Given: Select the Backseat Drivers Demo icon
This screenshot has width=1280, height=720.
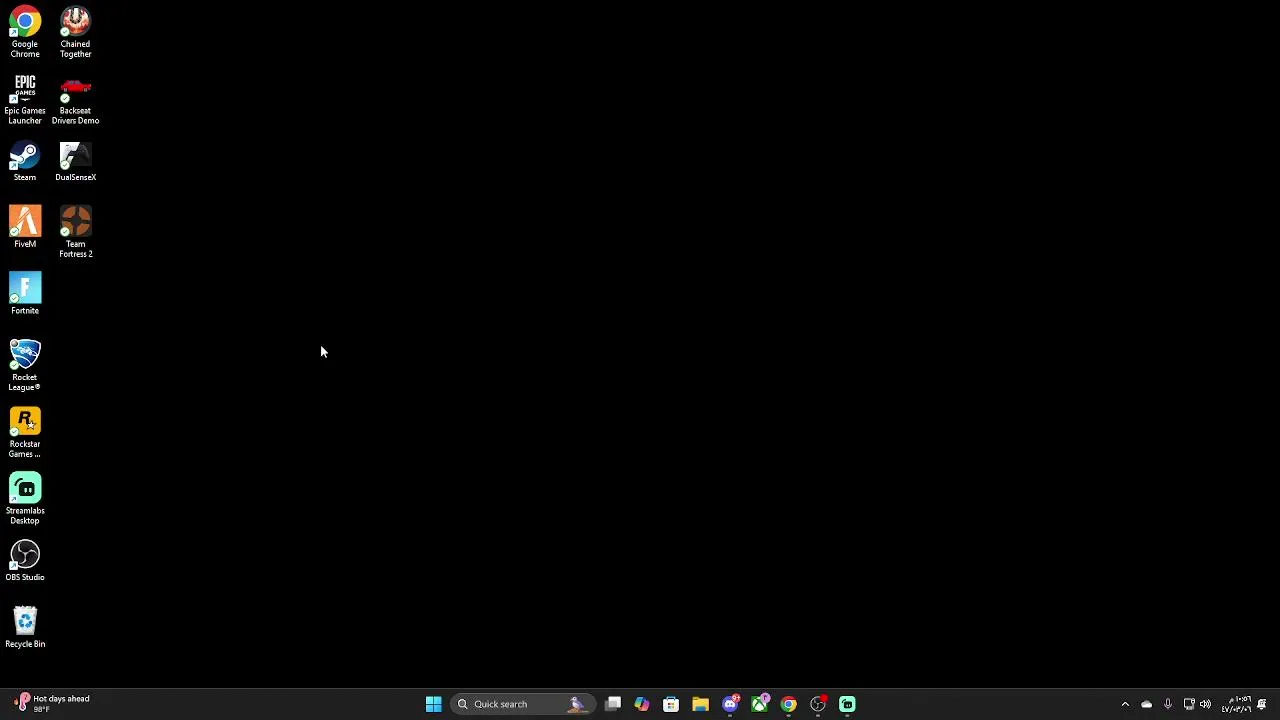Looking at the screenshot, I should pos(75,100).
